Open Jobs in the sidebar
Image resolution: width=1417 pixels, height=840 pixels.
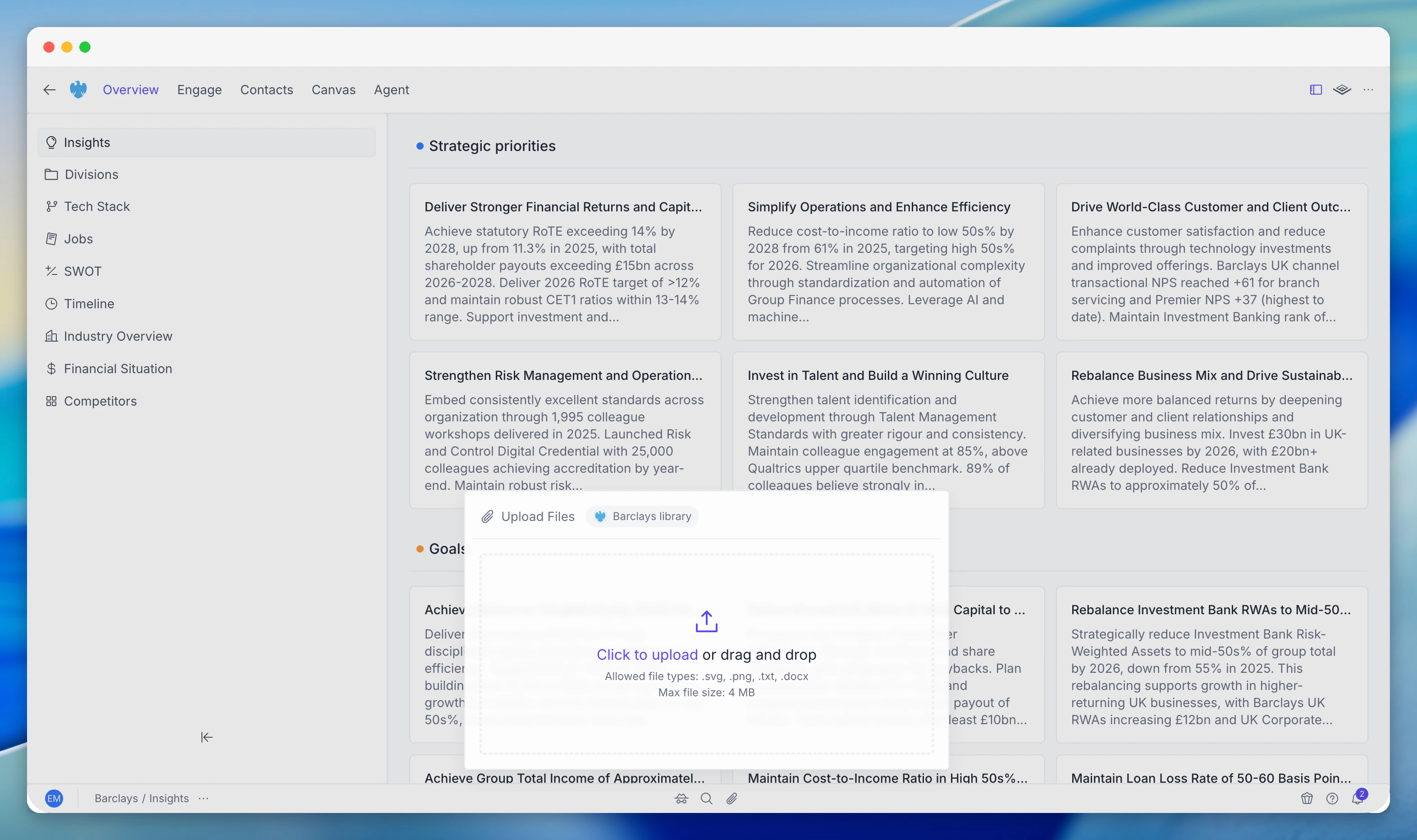(206, 239)
